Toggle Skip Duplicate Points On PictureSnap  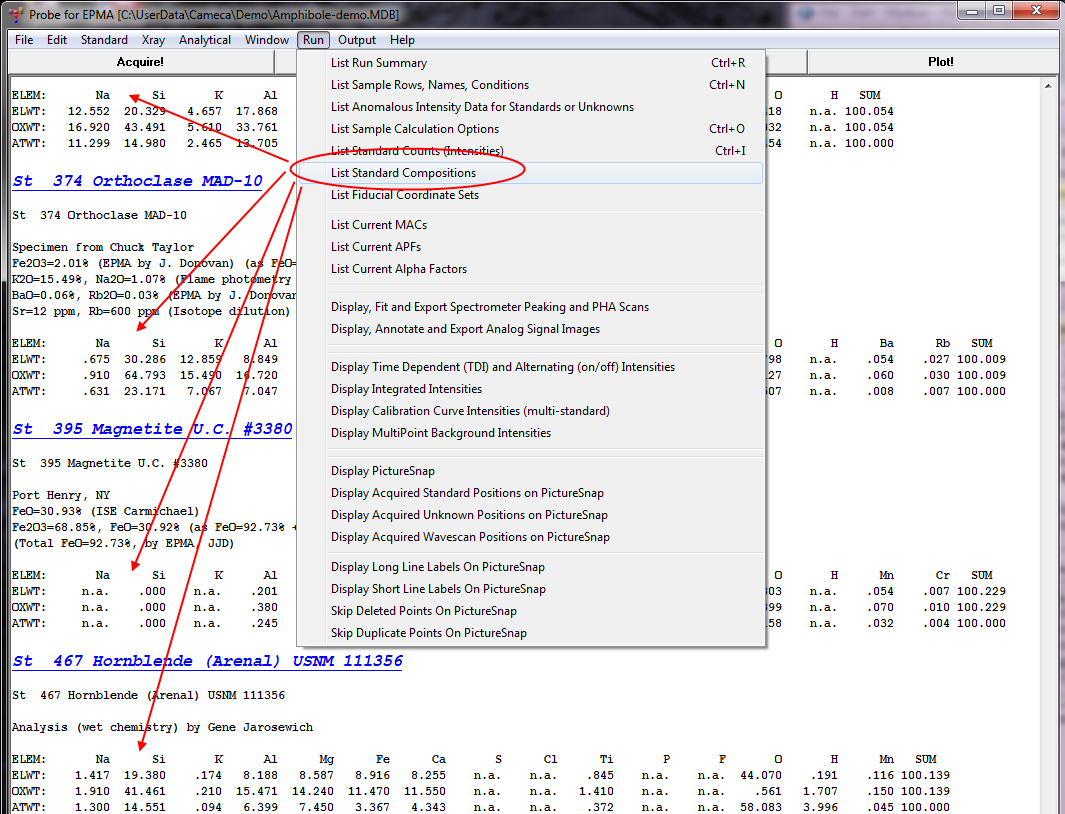pos(429,633)
